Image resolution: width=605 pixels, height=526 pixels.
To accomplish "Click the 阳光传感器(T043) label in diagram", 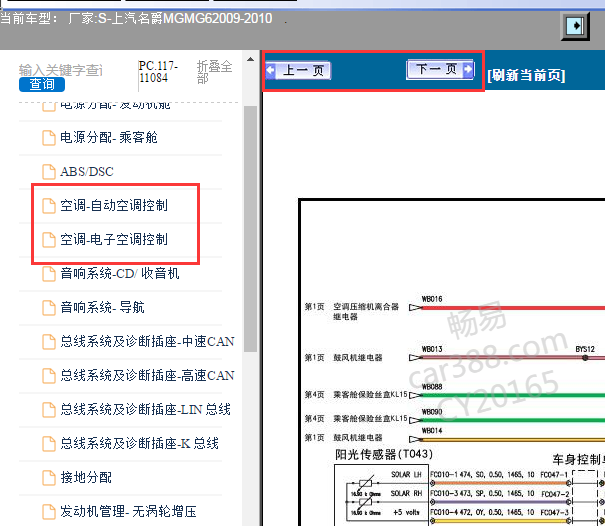I will (384, 454).
